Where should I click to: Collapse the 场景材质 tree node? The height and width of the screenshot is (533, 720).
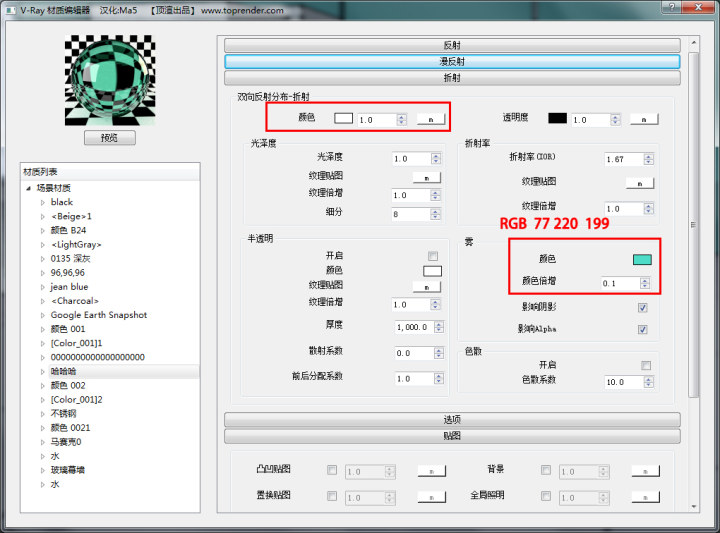(28, 188)
